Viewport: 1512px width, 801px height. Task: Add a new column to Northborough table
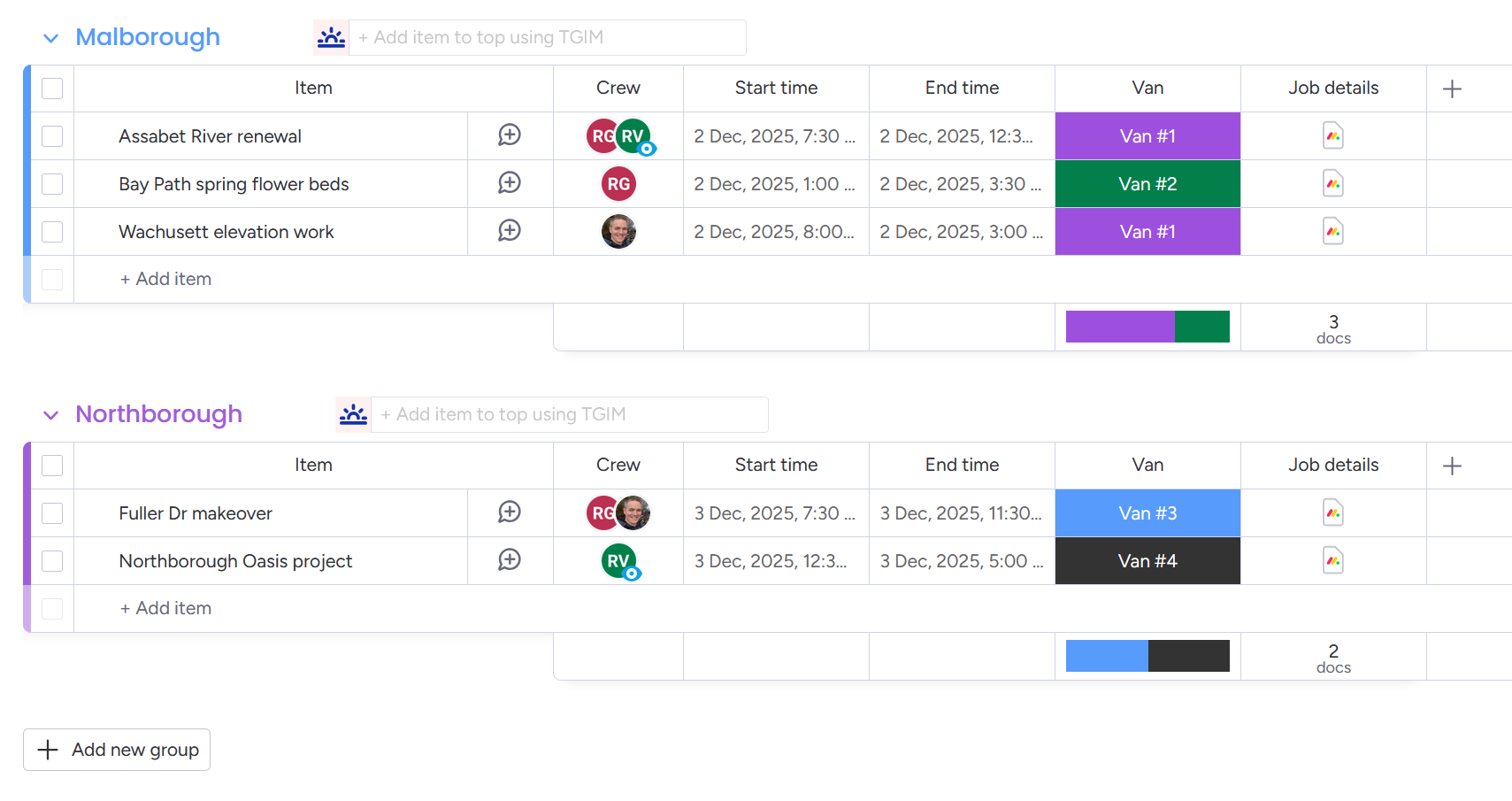(1452, 466)
